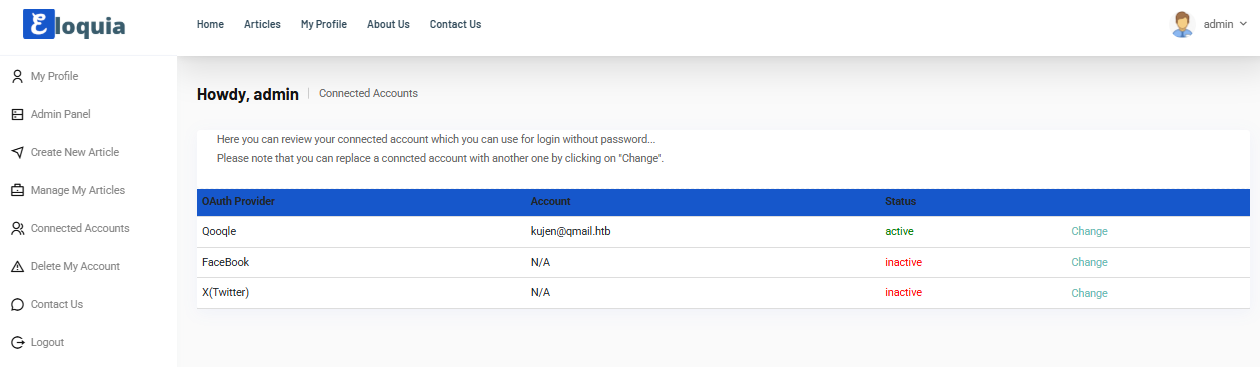1260x367 pixels.
Task: Go to About Us in top navigation
Action: [388, 24]
